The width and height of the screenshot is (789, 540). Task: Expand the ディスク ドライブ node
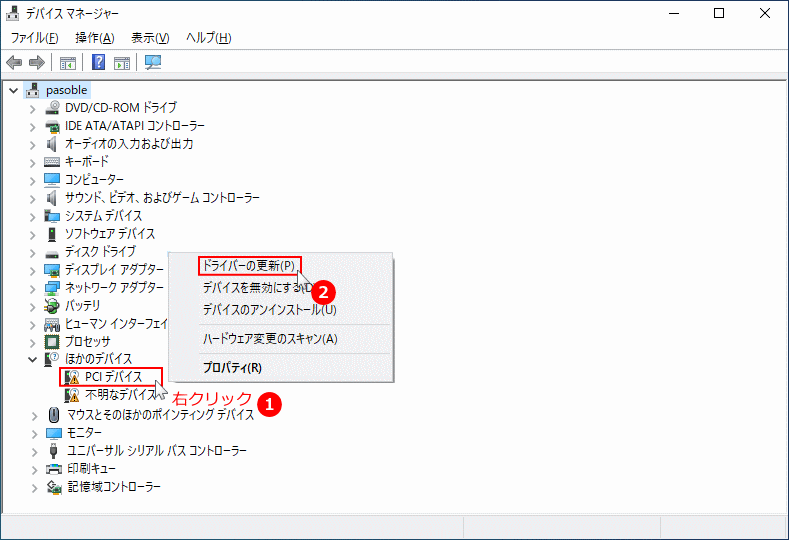coord(33,253)
